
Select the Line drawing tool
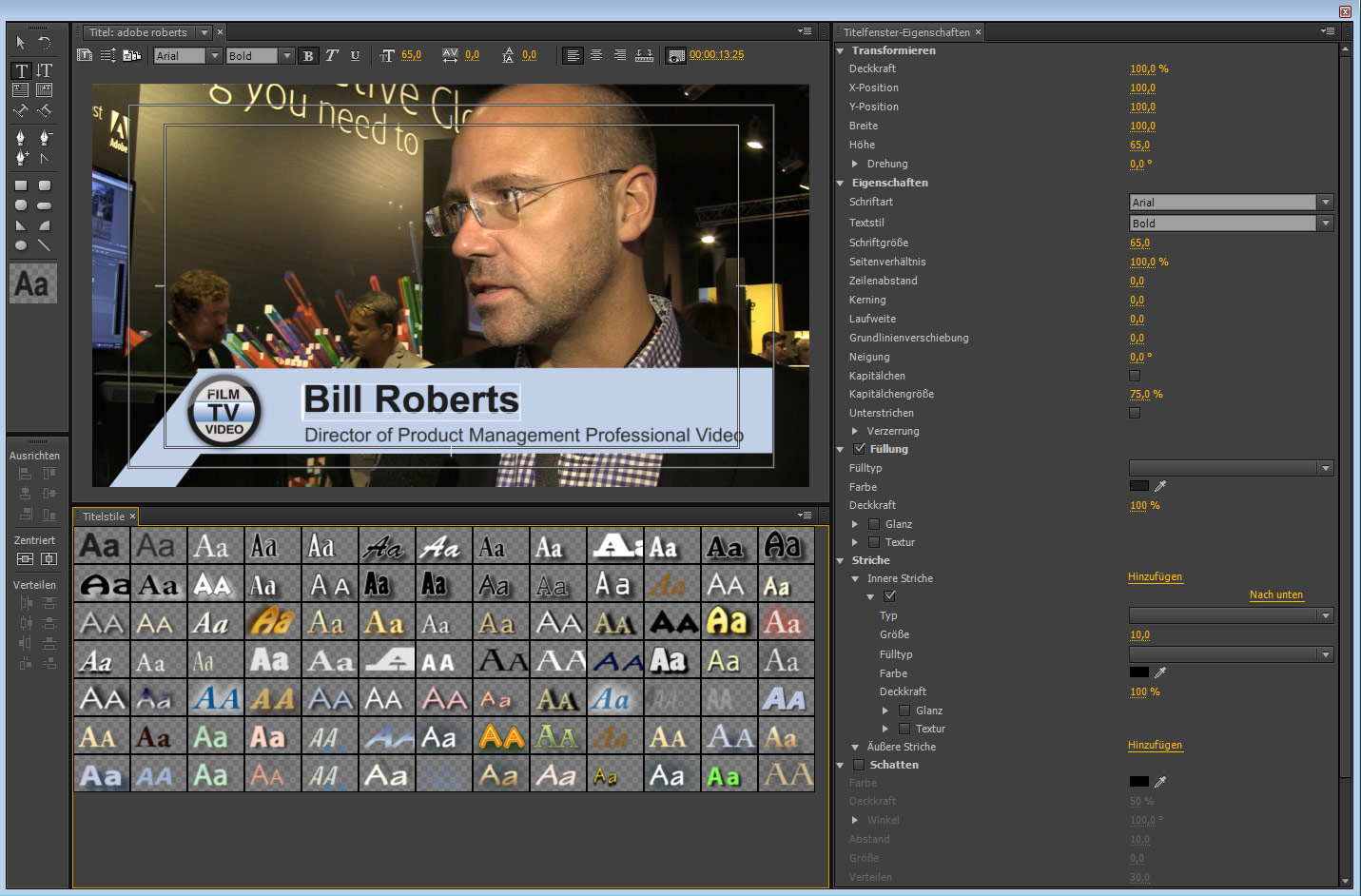(44, 245)
